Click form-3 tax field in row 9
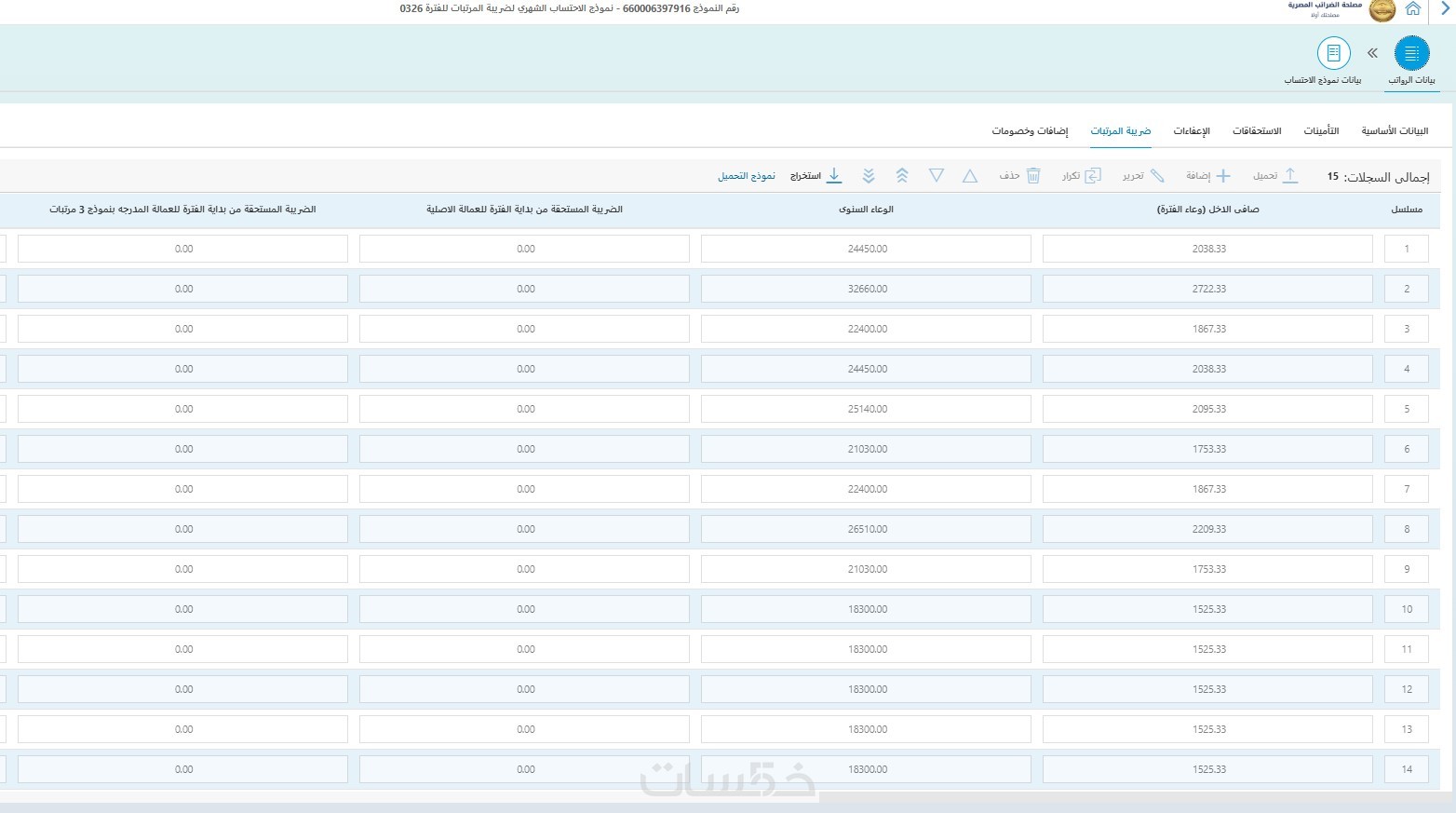Image resolution: width=1456 pixels, height=813 pixels. [x=182, y=569]
